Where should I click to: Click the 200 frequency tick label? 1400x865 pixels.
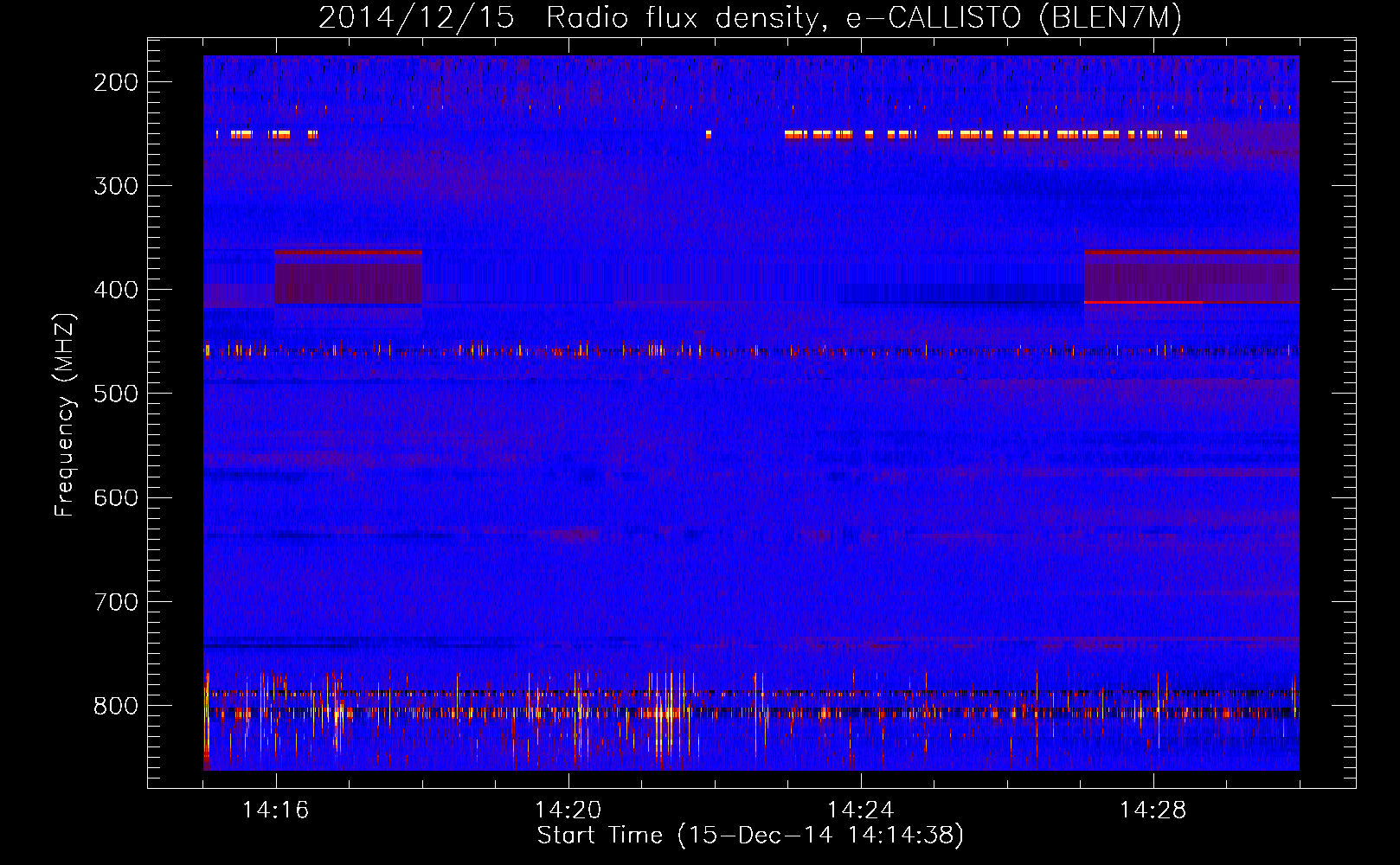(116, 82)
